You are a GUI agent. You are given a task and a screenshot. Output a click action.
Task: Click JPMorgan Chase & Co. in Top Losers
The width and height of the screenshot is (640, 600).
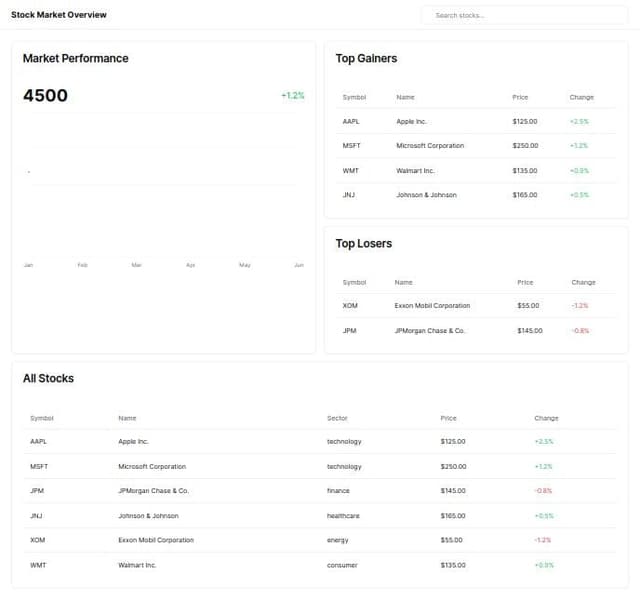(430, 331)
